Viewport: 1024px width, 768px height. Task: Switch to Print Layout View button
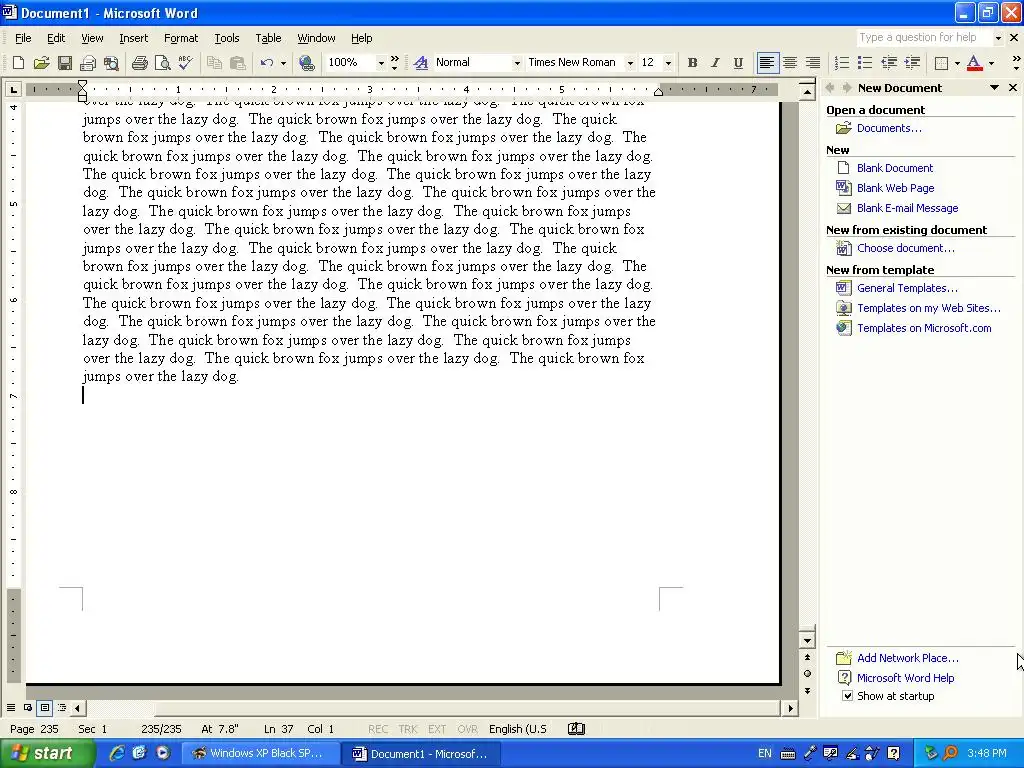tap(44, 707)
